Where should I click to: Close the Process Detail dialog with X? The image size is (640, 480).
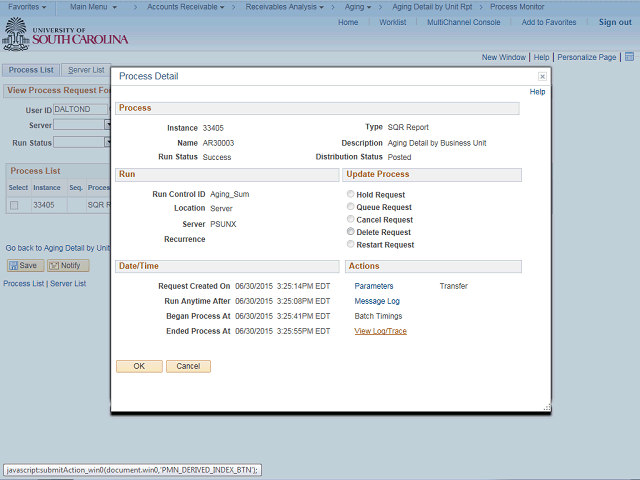pyautogui.click(x=542, y=76)
